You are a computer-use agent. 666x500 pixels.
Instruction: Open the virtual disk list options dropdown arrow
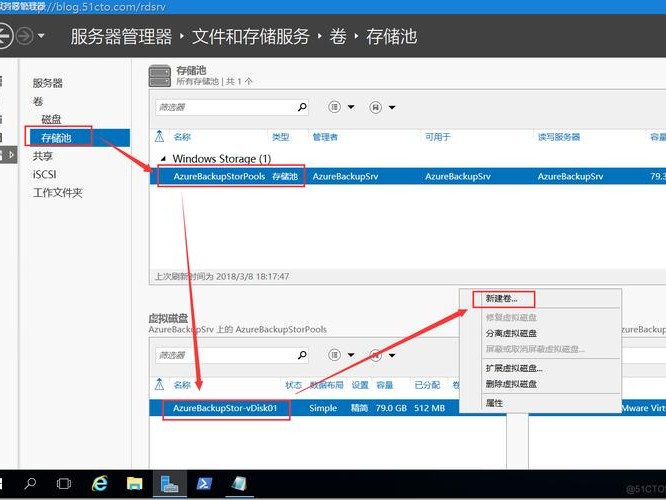click(x=351, y=355)
